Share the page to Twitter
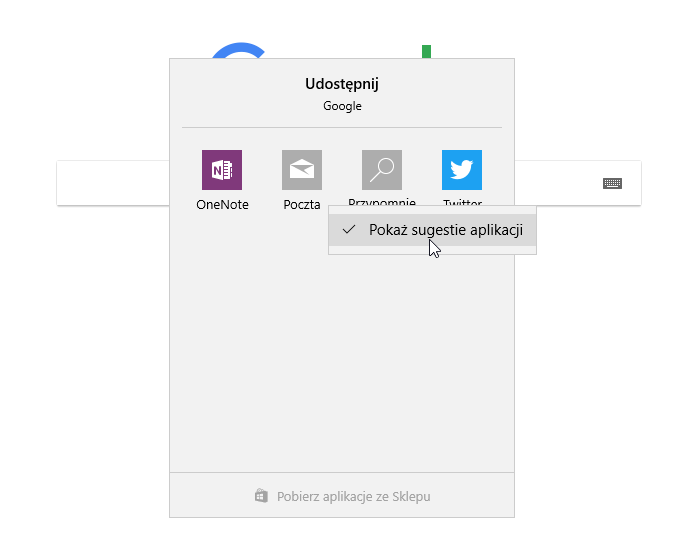Screen dimensions: 695x545 (462, 170)
